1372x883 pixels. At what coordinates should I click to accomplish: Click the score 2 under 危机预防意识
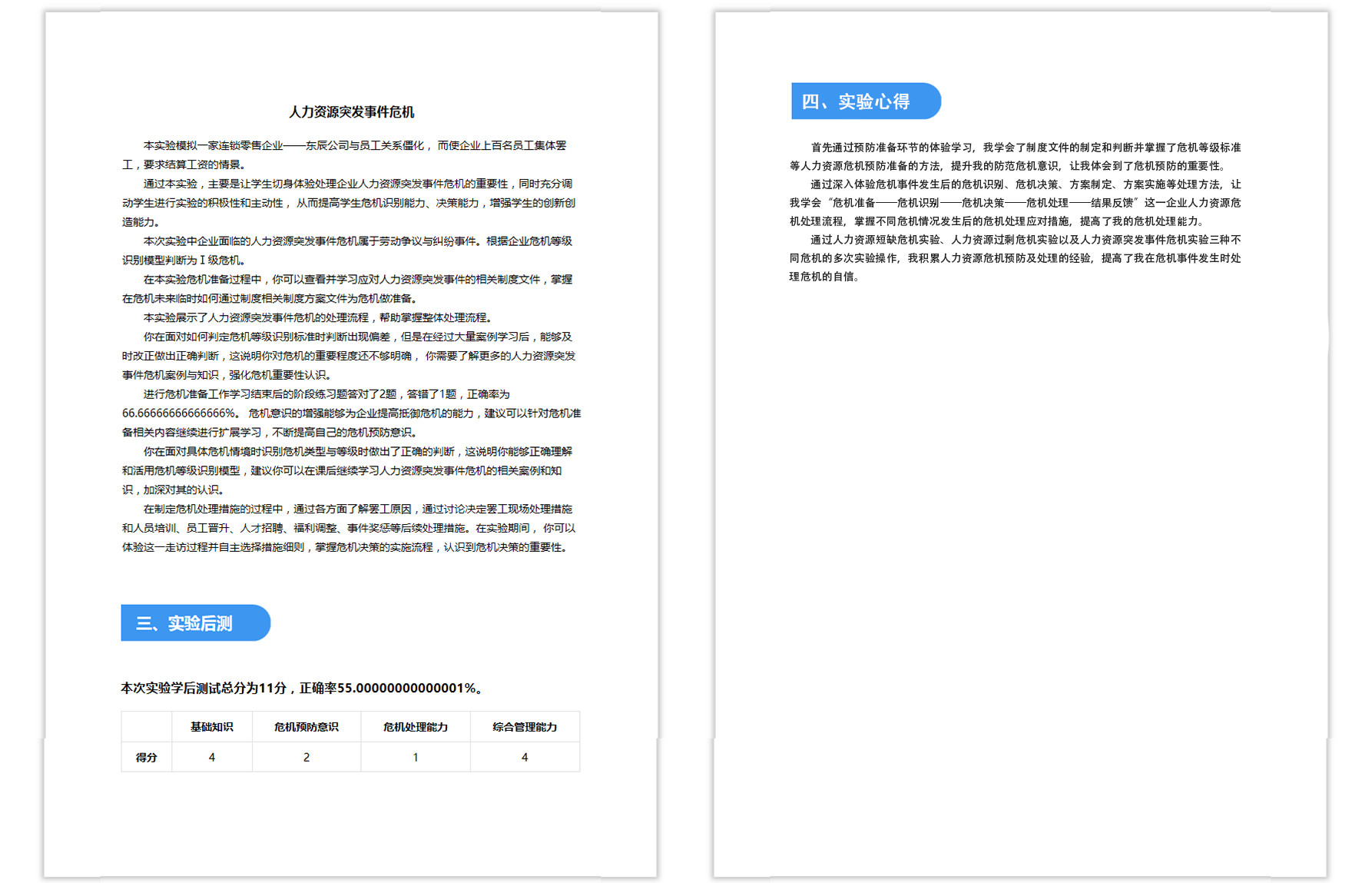(x=306, y=758)
